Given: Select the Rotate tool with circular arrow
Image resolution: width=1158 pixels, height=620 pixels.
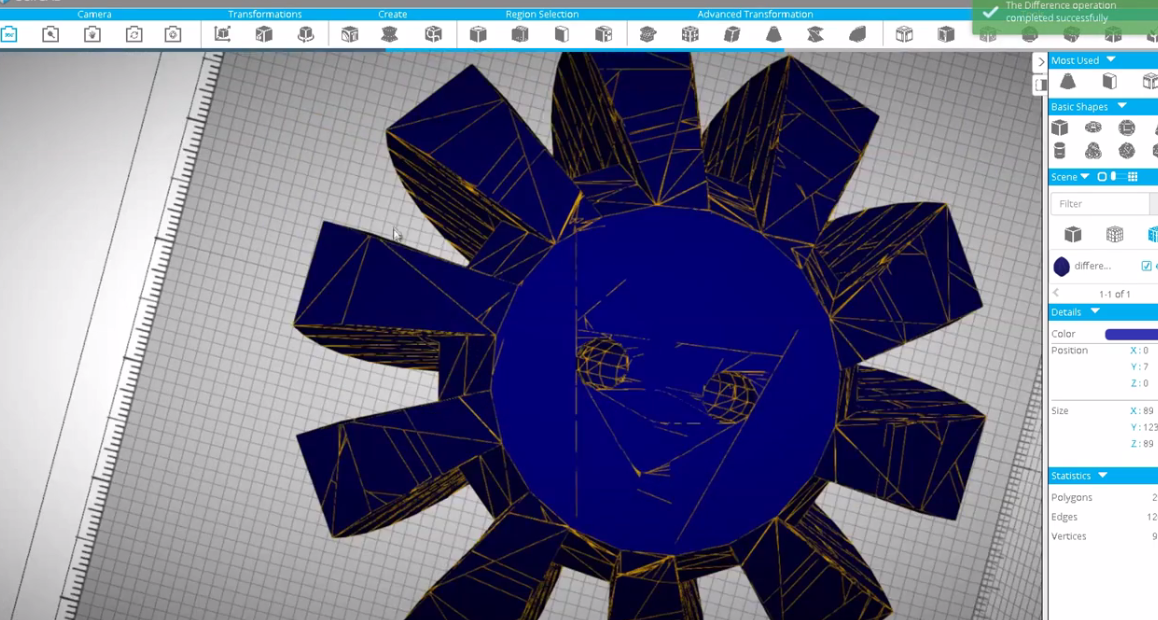Looking at the screenshot, I should (305, 34).
